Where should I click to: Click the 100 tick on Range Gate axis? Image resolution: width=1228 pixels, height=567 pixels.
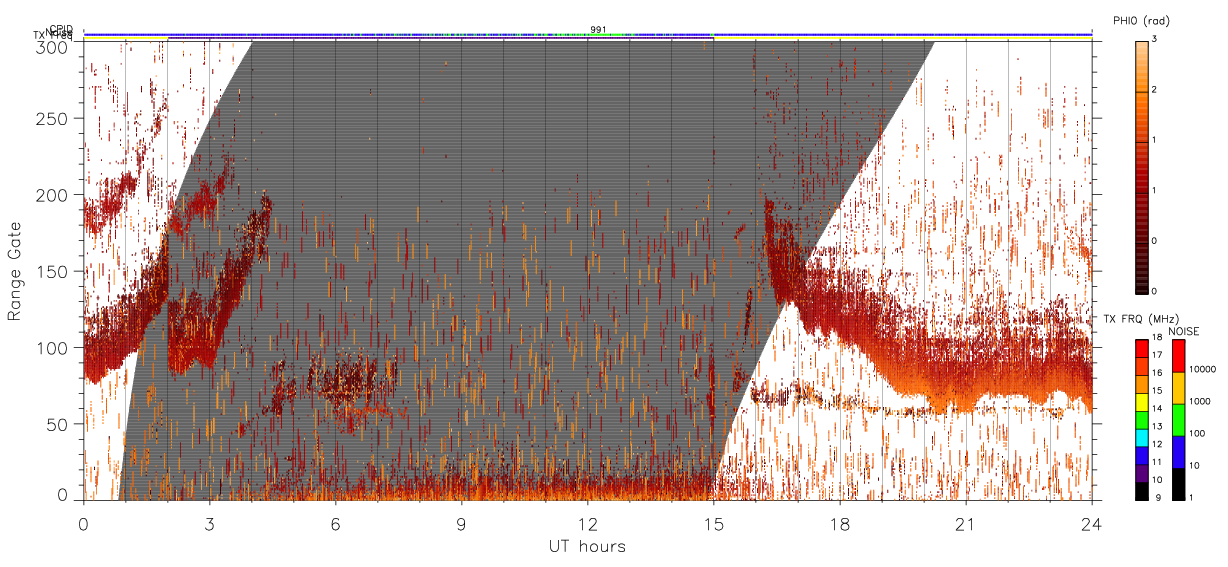(x=53, y=347)
